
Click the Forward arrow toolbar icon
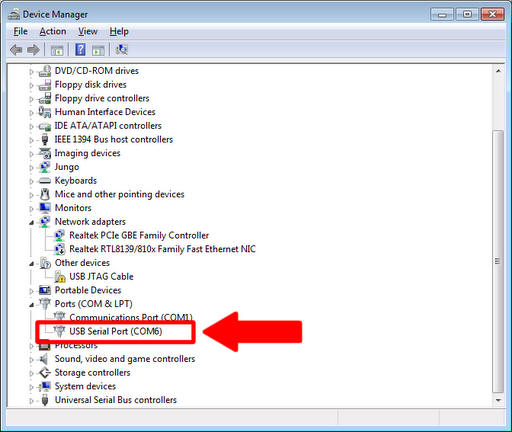click(33, 50)
